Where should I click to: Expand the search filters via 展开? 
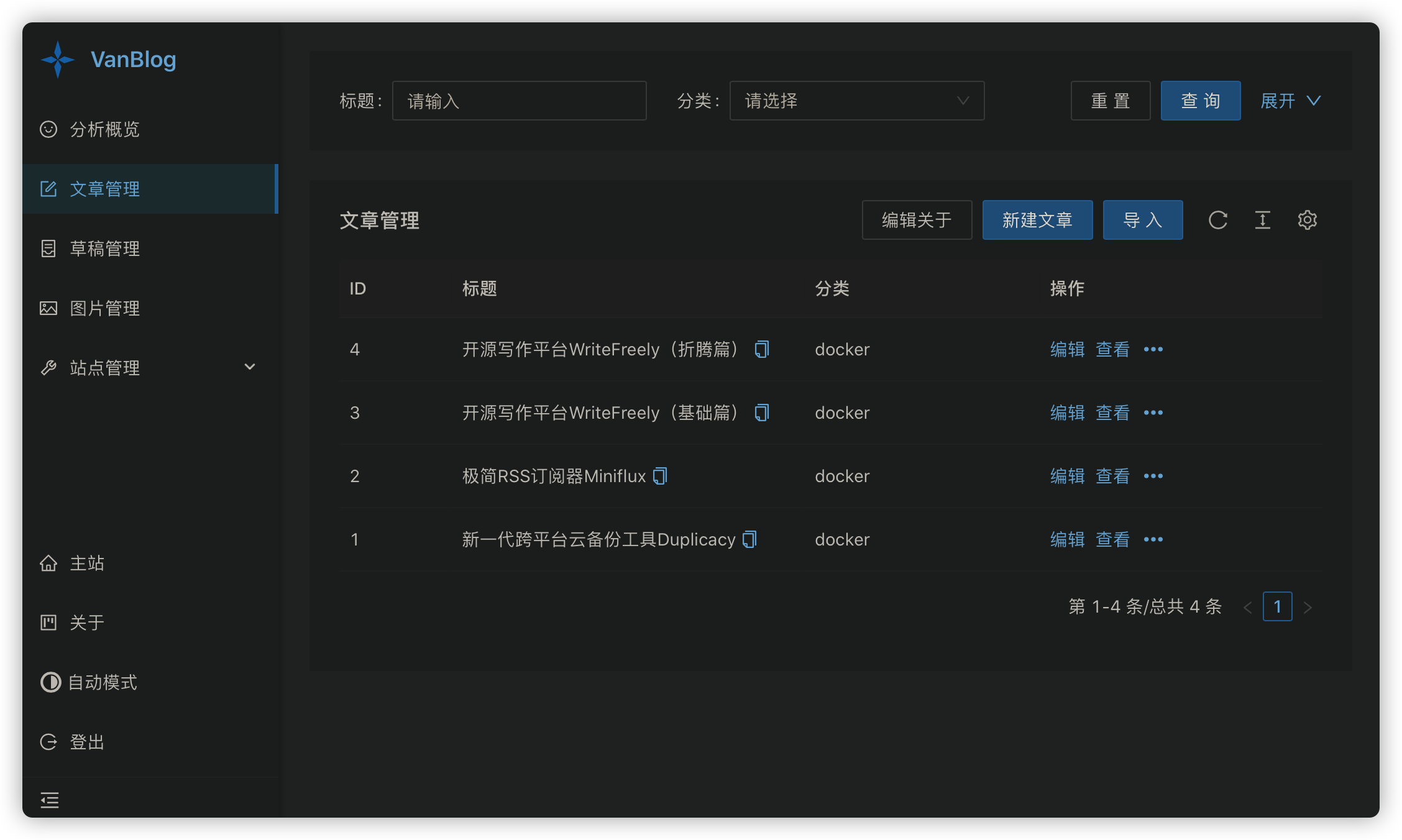tap(1290, 101)
